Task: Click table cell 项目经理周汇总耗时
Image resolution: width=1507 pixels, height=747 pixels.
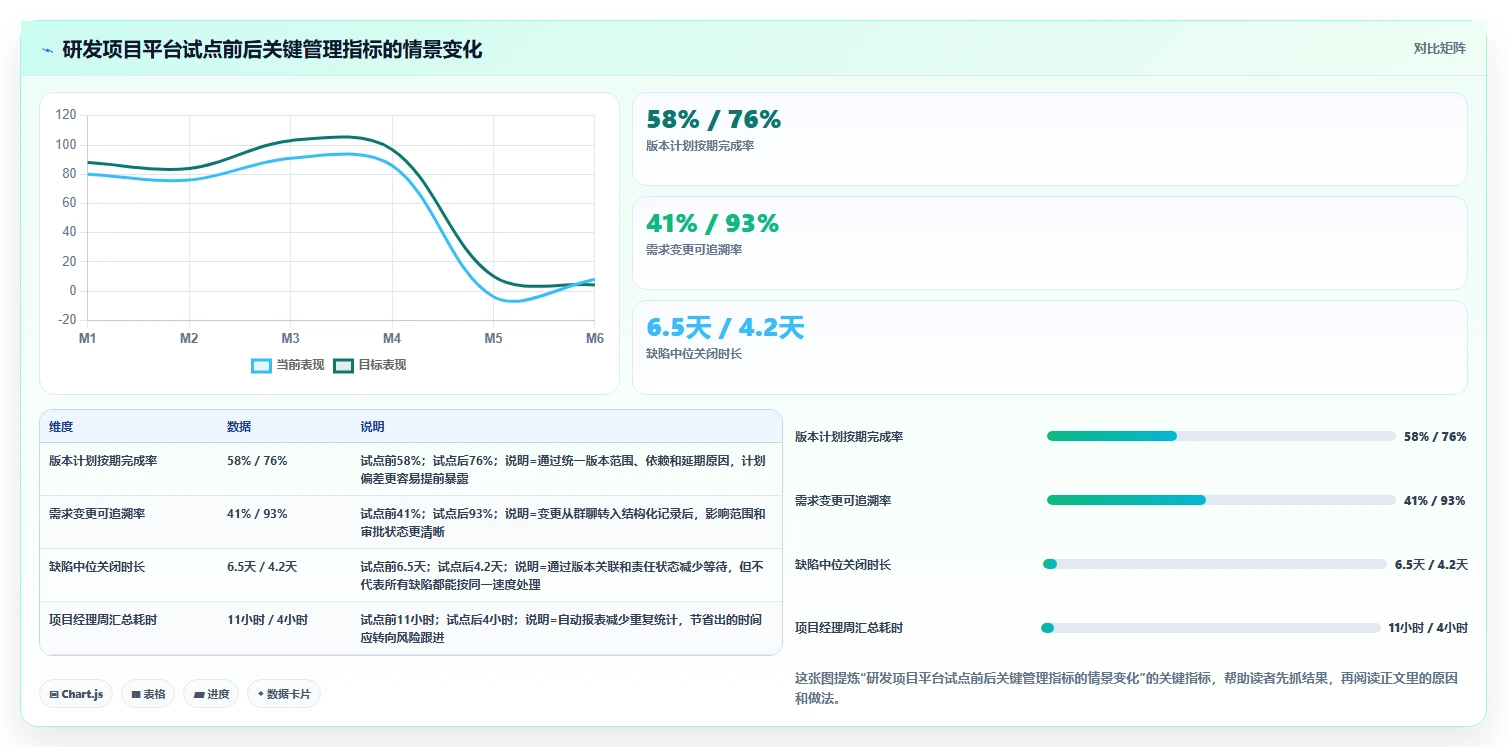Action: [102, 620]
